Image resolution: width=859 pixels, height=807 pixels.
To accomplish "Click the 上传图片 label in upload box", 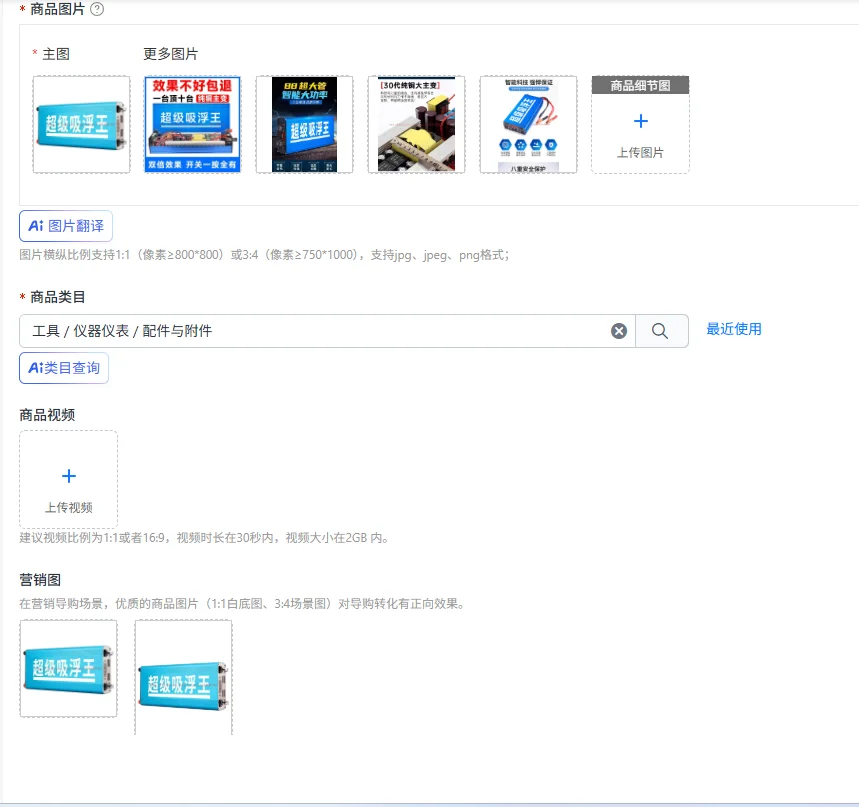I will pyautogui.click(x=640, y=153).
